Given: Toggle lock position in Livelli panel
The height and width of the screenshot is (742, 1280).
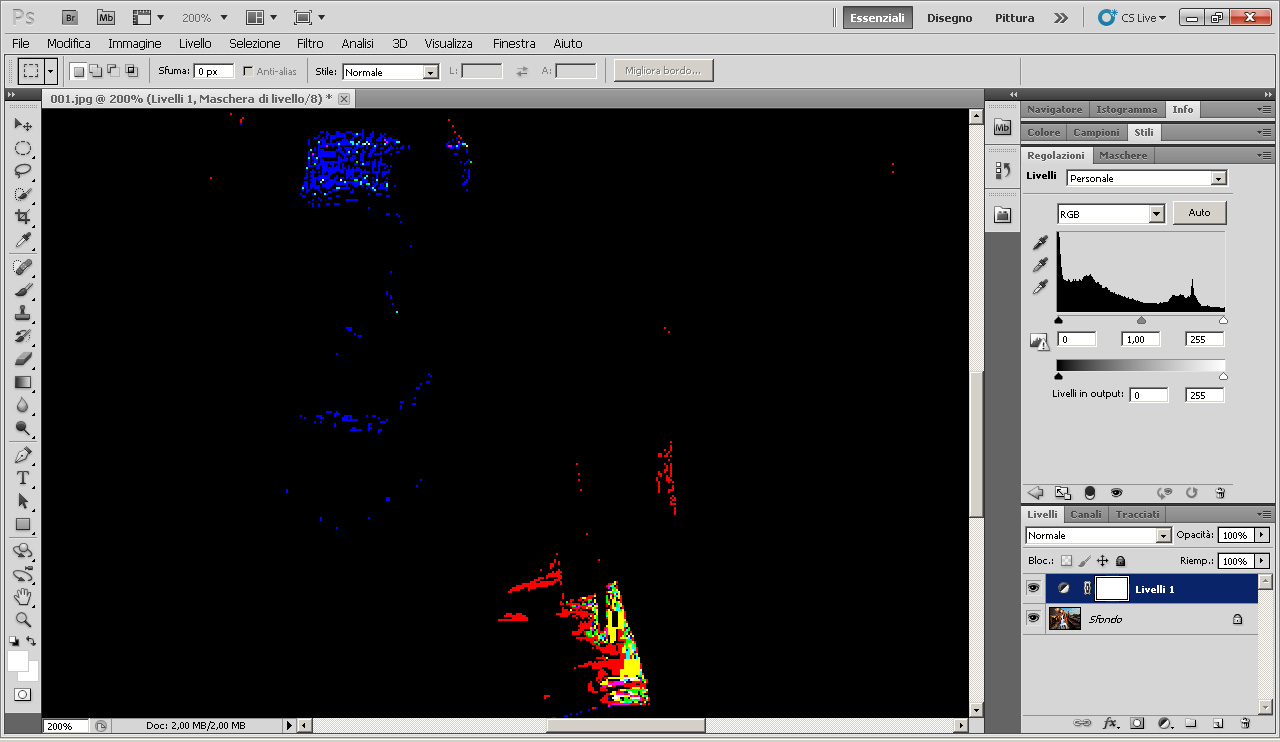Looking at the screenshot, I should click(x=1102, y=561).
